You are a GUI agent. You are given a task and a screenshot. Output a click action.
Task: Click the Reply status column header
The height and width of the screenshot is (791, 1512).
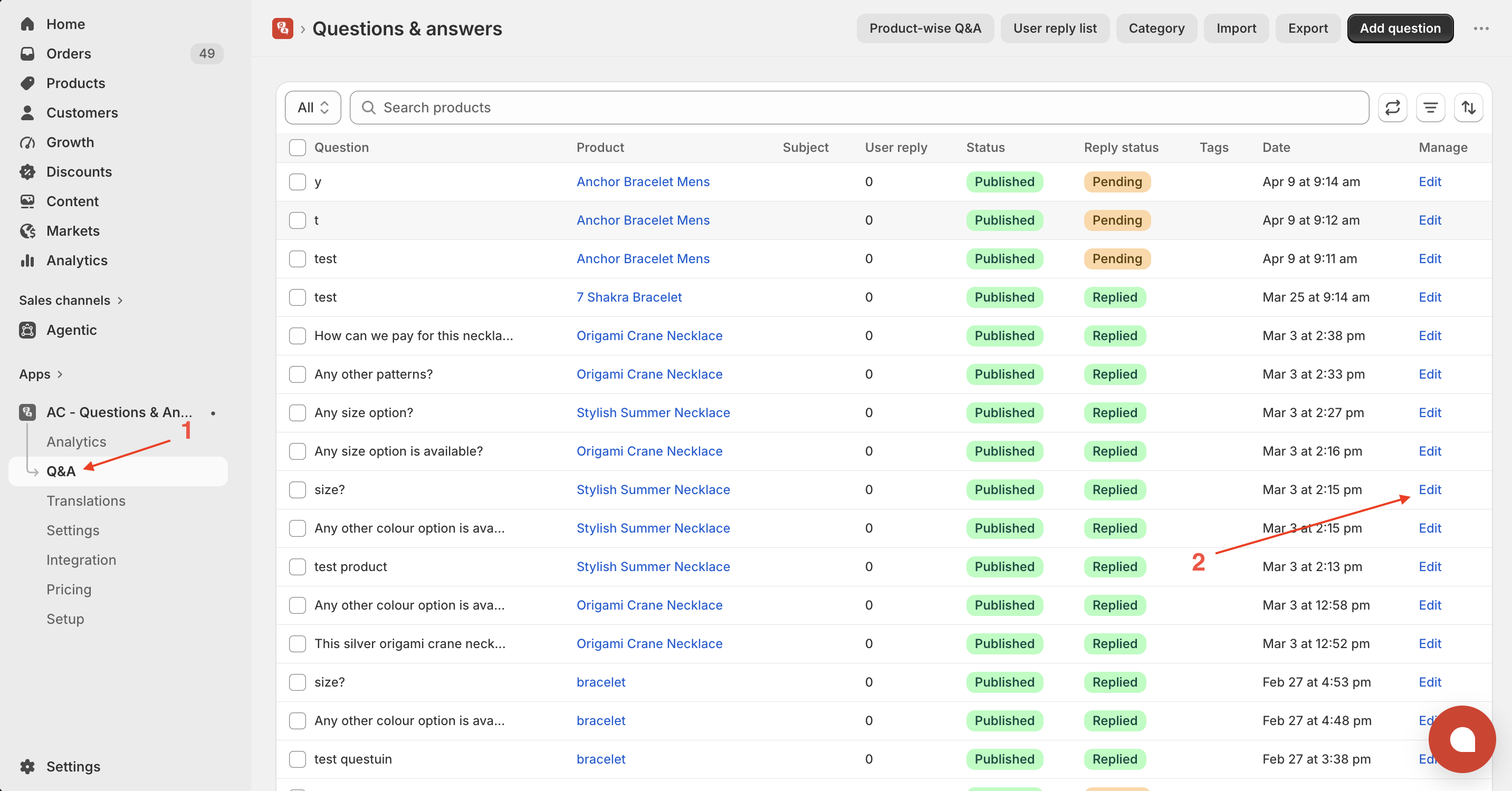pos(1121,147)
